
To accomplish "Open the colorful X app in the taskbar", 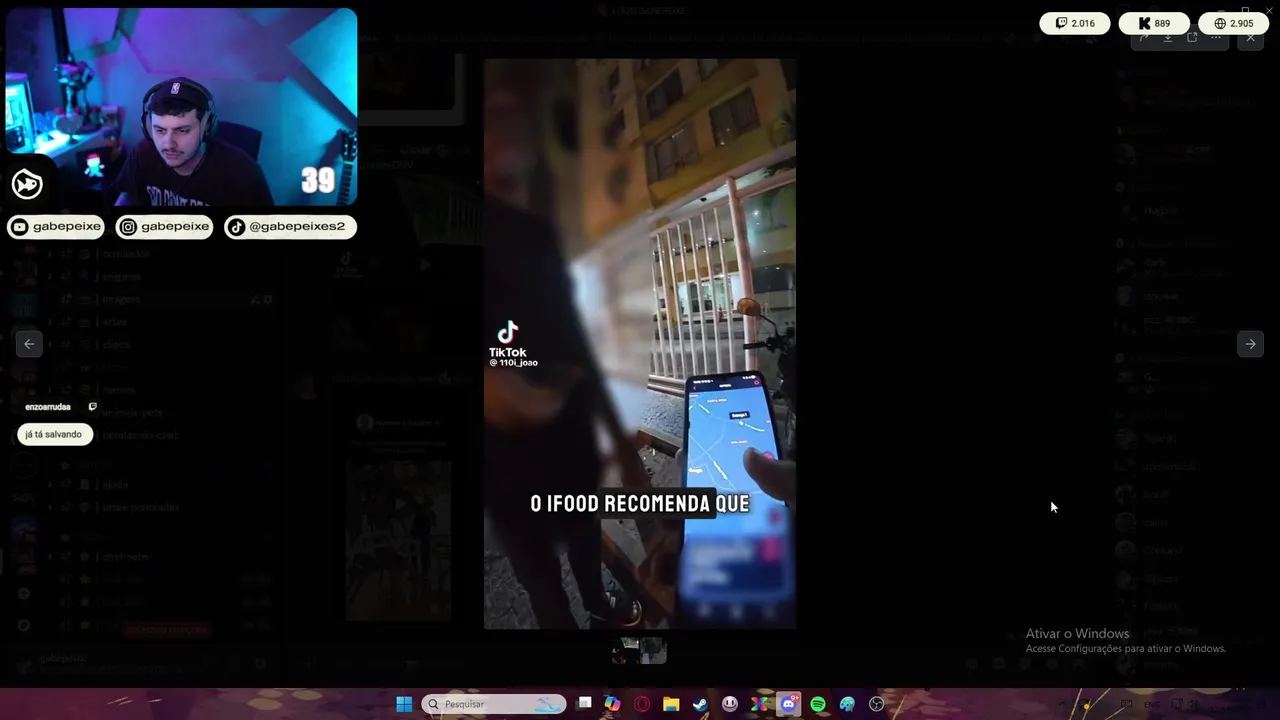I will [759, 704].
